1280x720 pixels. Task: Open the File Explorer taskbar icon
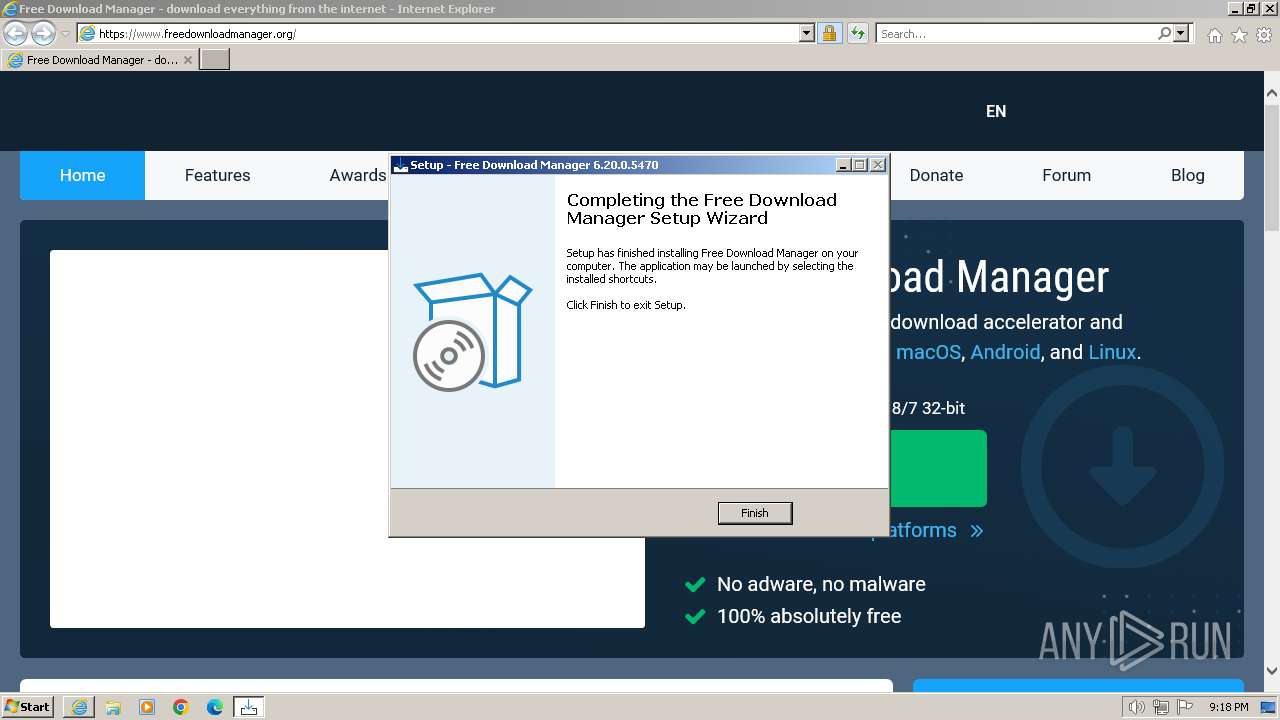click(113, 707)
